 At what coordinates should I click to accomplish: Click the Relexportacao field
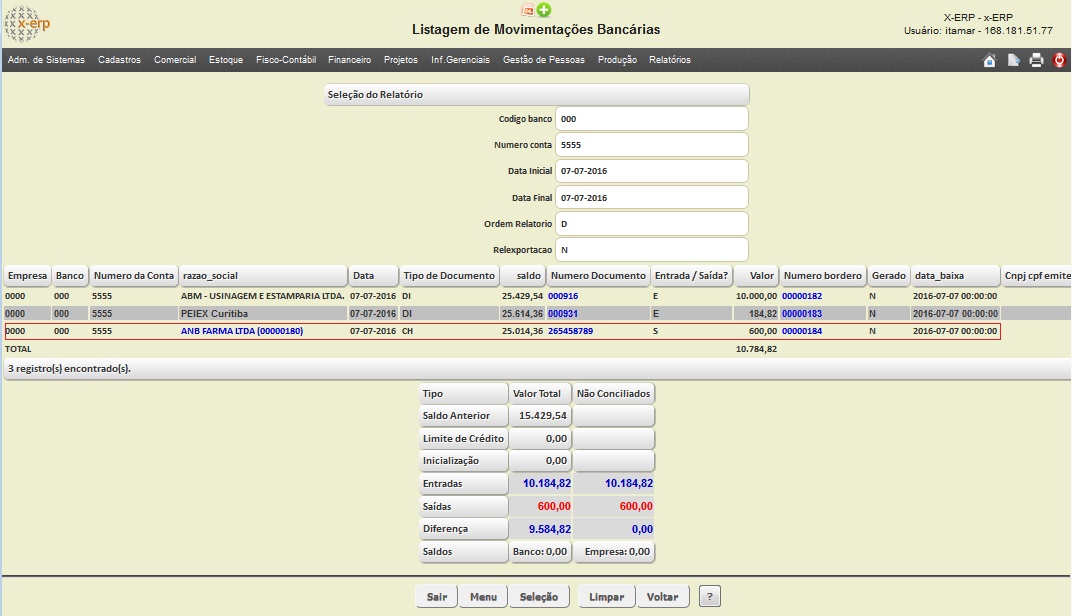(652, 250)
